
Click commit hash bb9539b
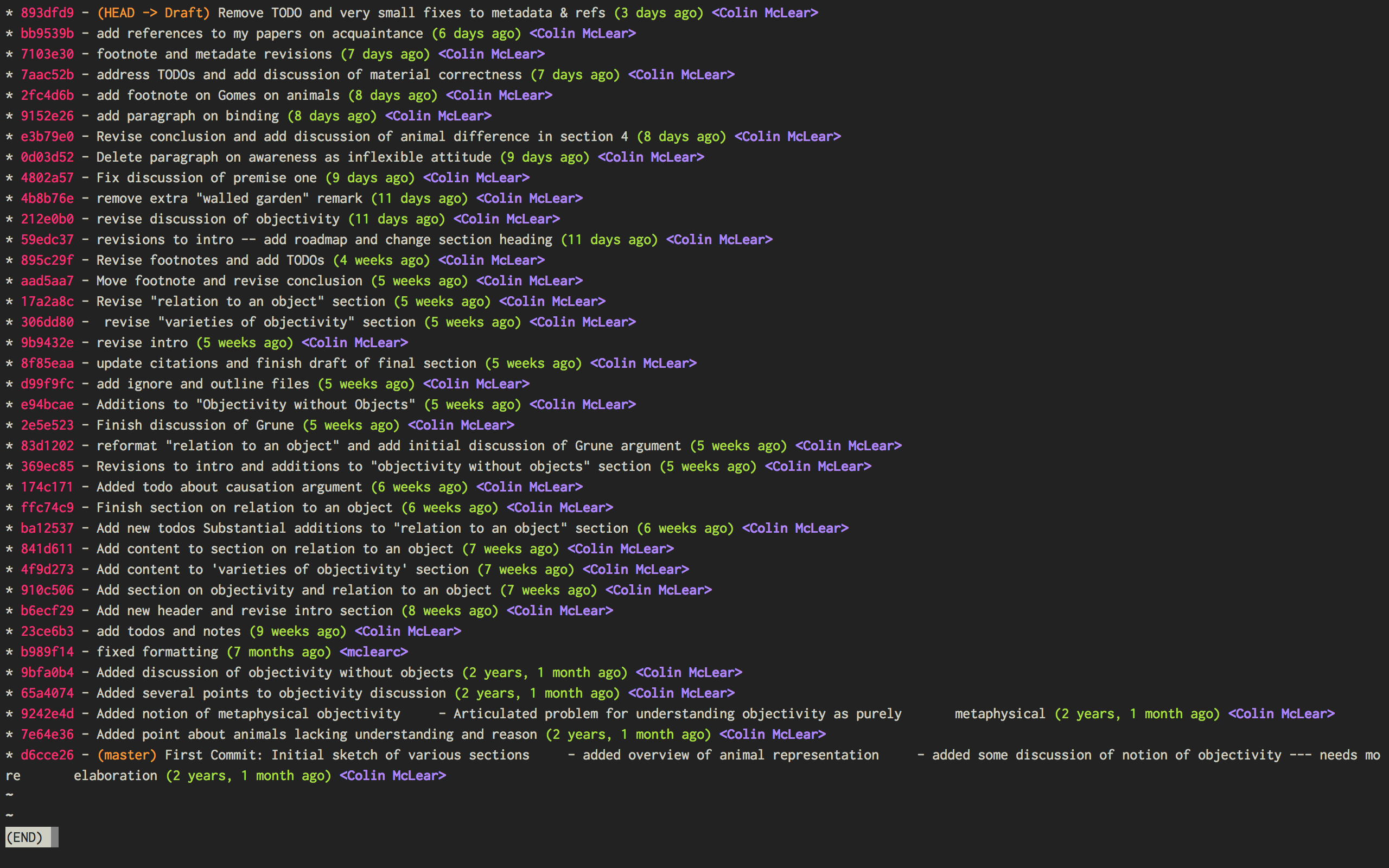[47, 33]
